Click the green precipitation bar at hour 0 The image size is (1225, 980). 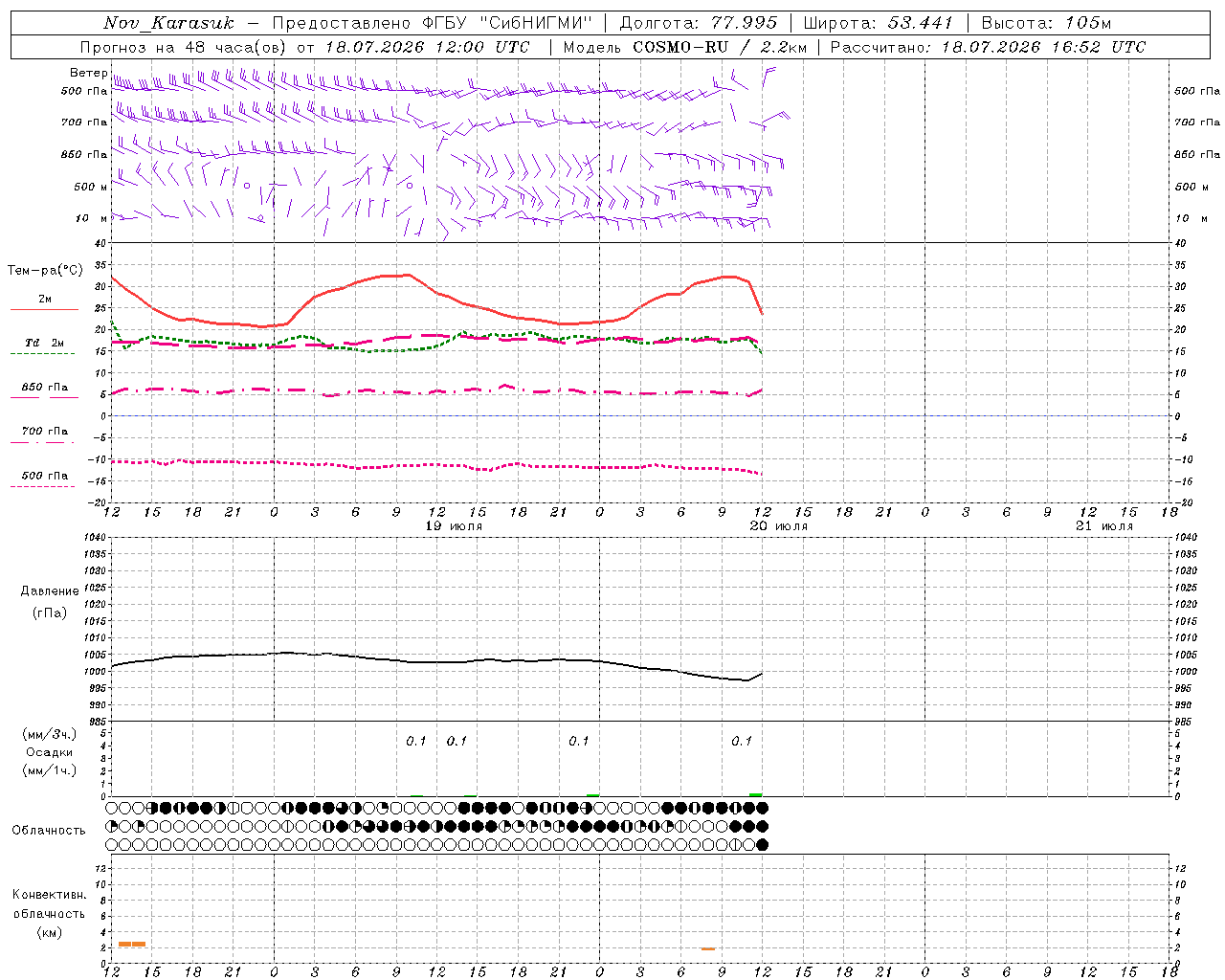click(x=593, y=794)
